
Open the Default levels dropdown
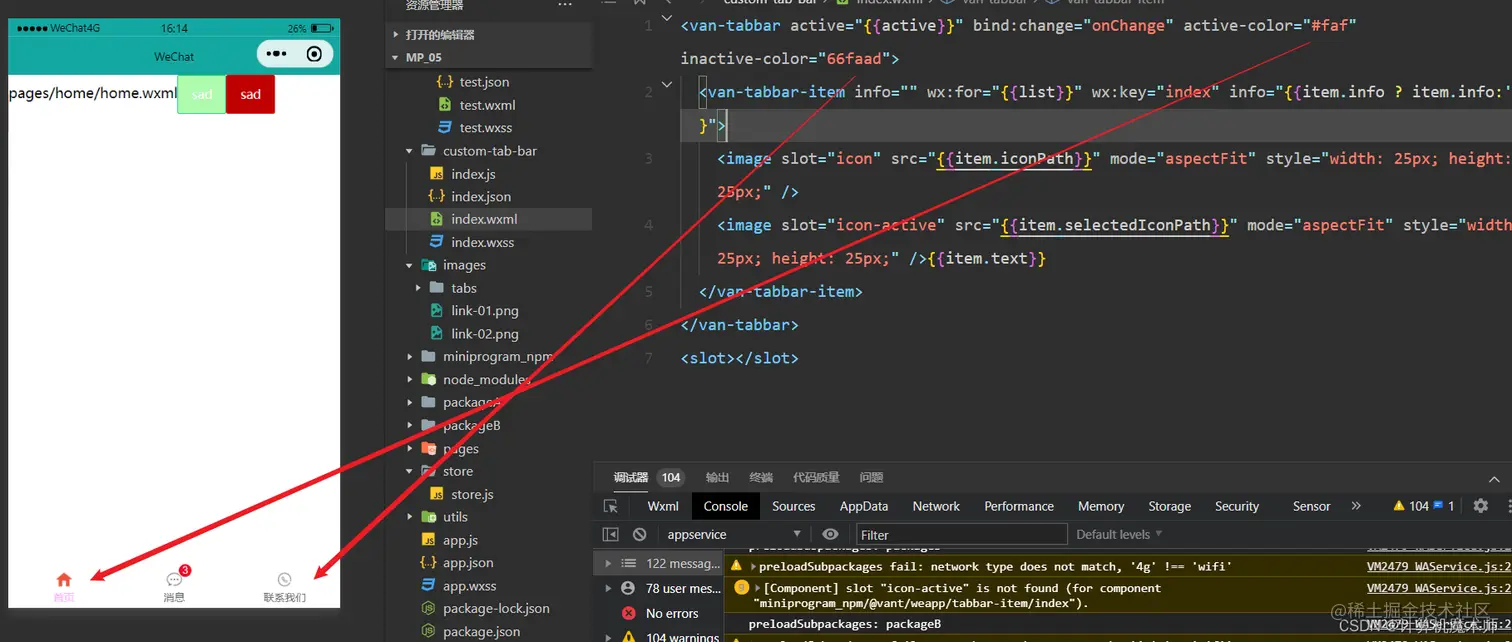[1119, 534]
